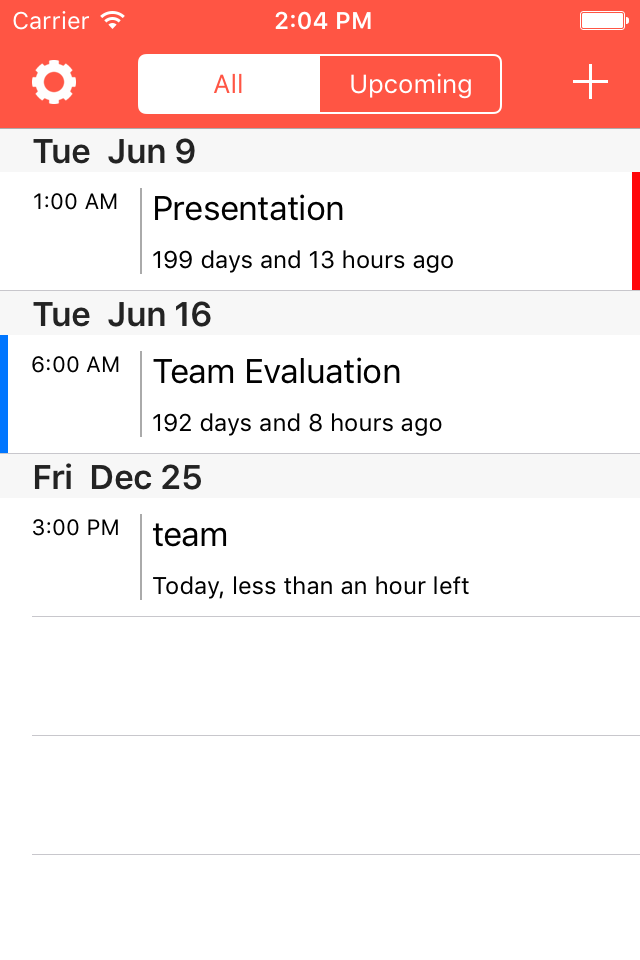Select the Tue Jun 9 date header
This screenshot has height=960, width=640.
[320, 151]
